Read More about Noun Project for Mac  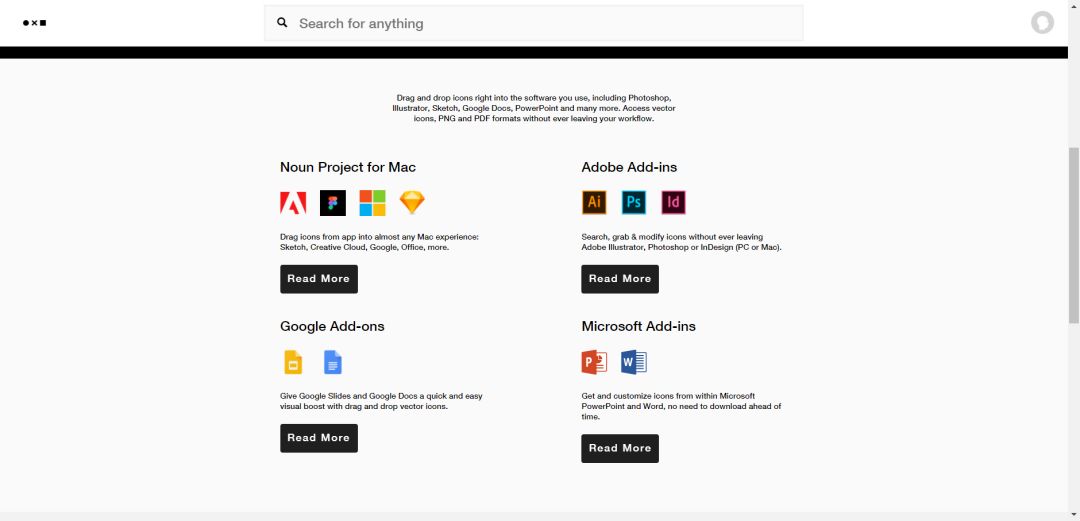318,279
